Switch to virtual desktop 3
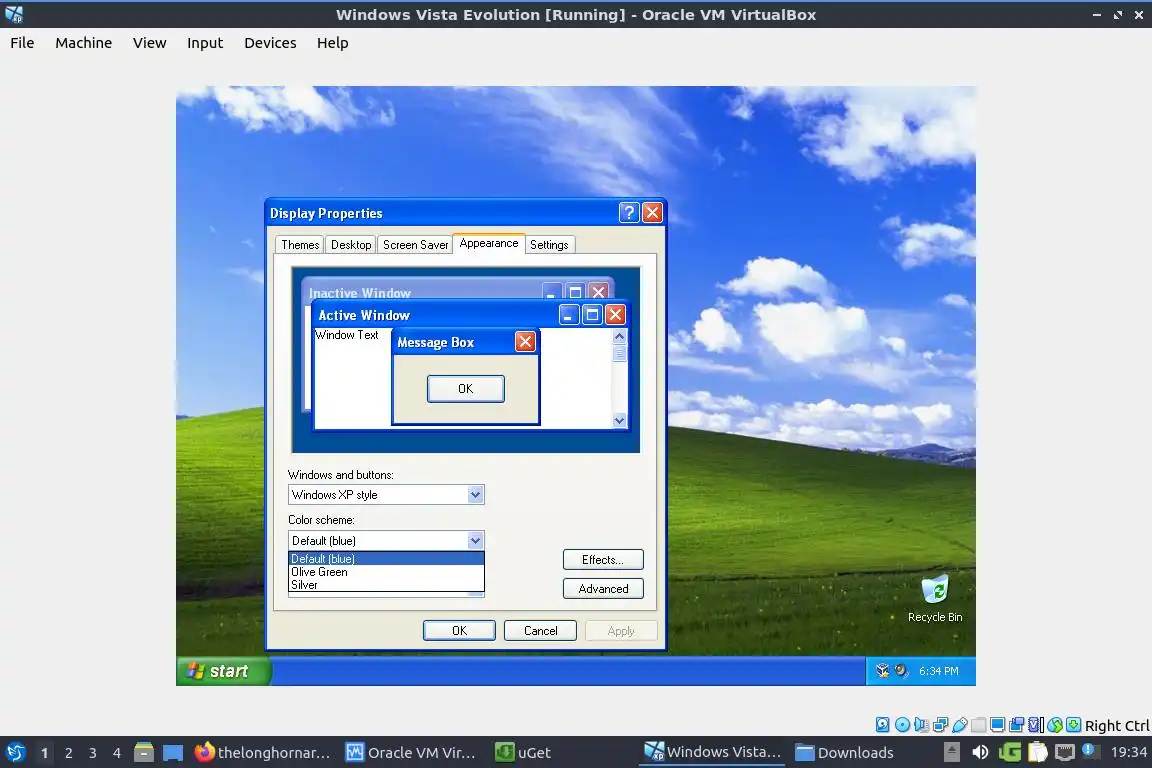 click(x=93, y=753)
